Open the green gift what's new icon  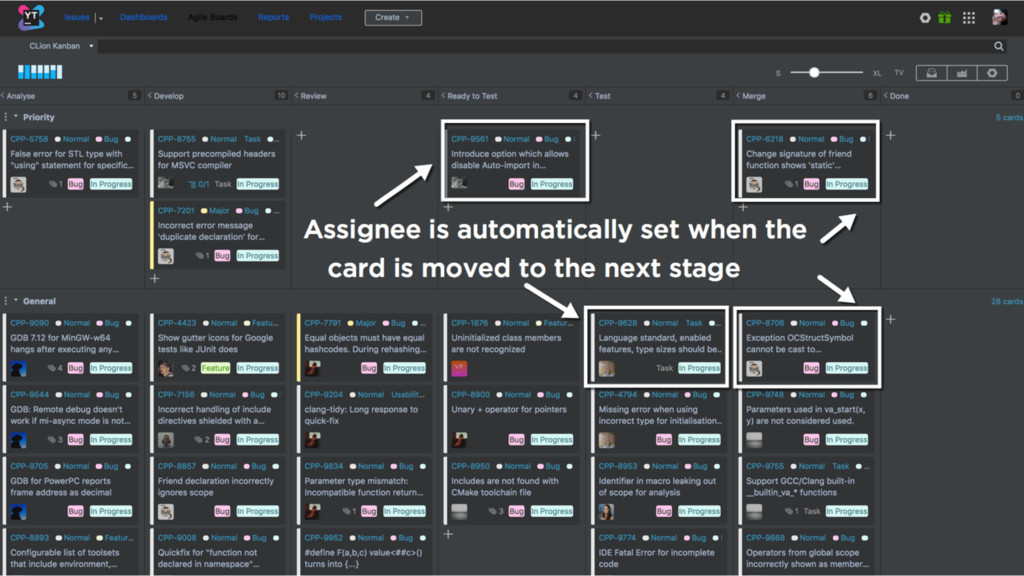click(944, 18)
